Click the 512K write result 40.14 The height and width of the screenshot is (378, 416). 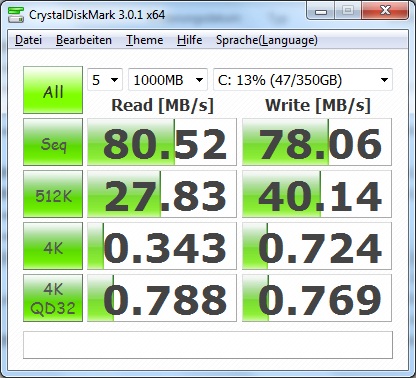317,194
